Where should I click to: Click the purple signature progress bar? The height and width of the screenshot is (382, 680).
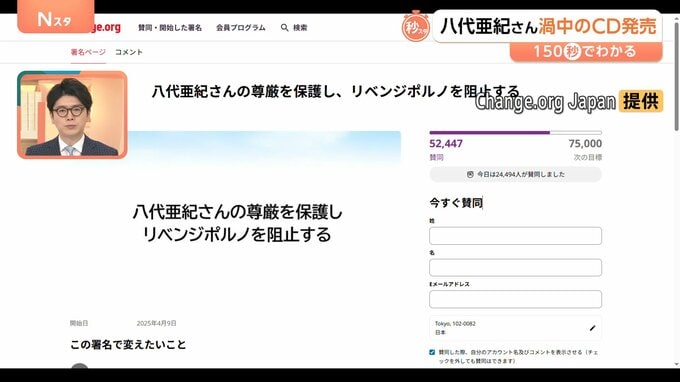pyautogui.click(x=515, y=133)
